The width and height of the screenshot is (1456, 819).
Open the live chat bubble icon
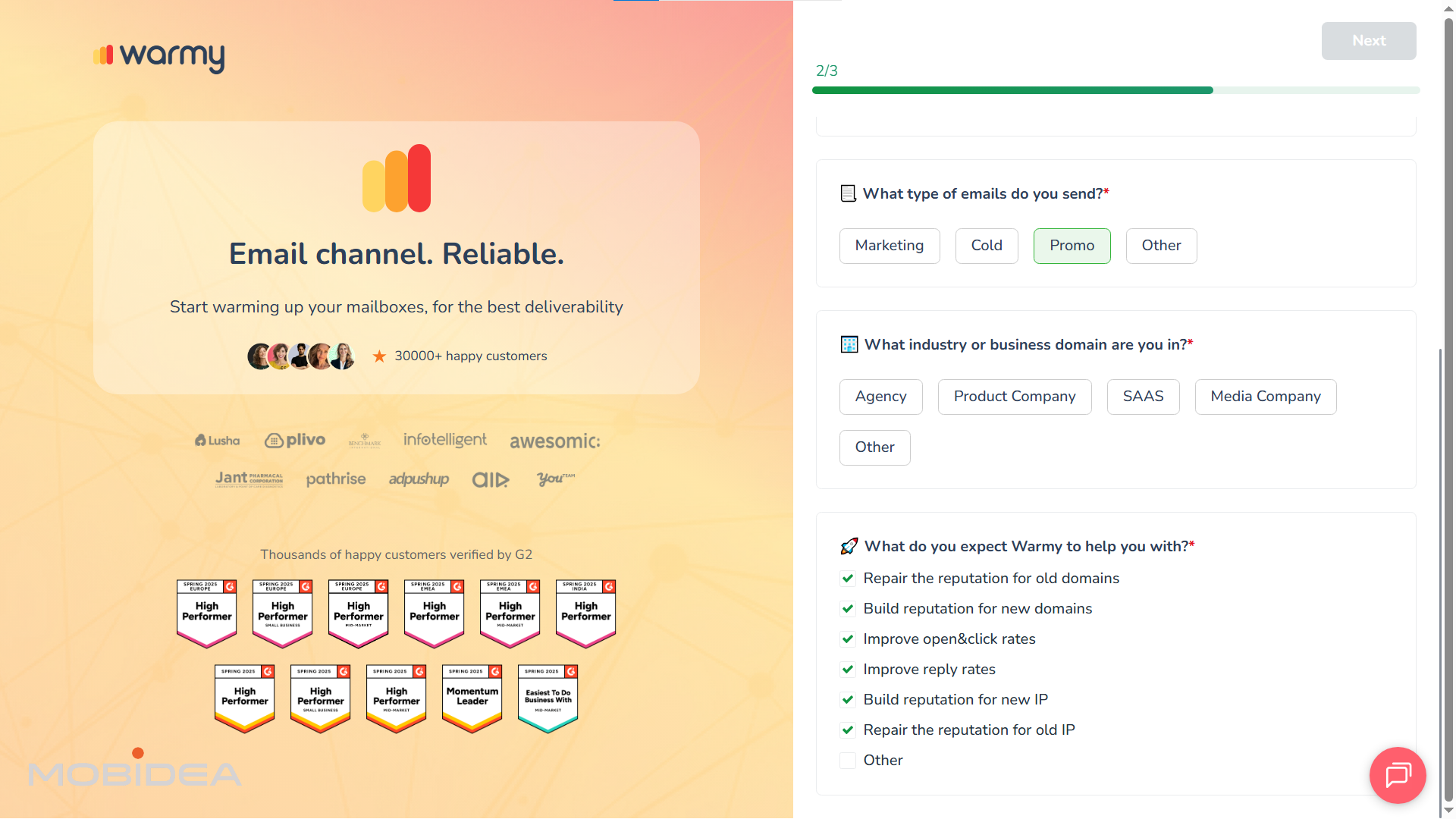(1397, 775)
